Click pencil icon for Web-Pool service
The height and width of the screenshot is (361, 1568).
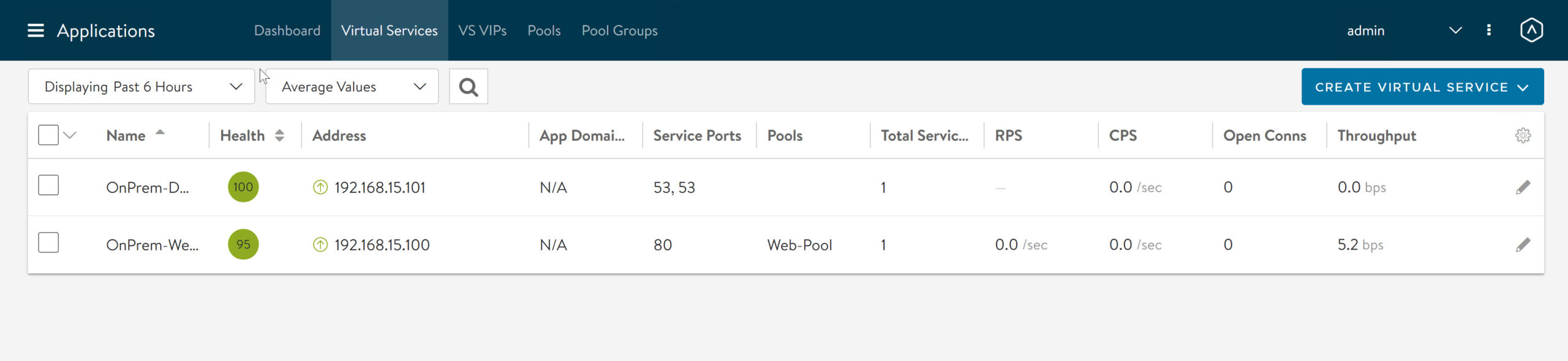[x=1523, y=245]
